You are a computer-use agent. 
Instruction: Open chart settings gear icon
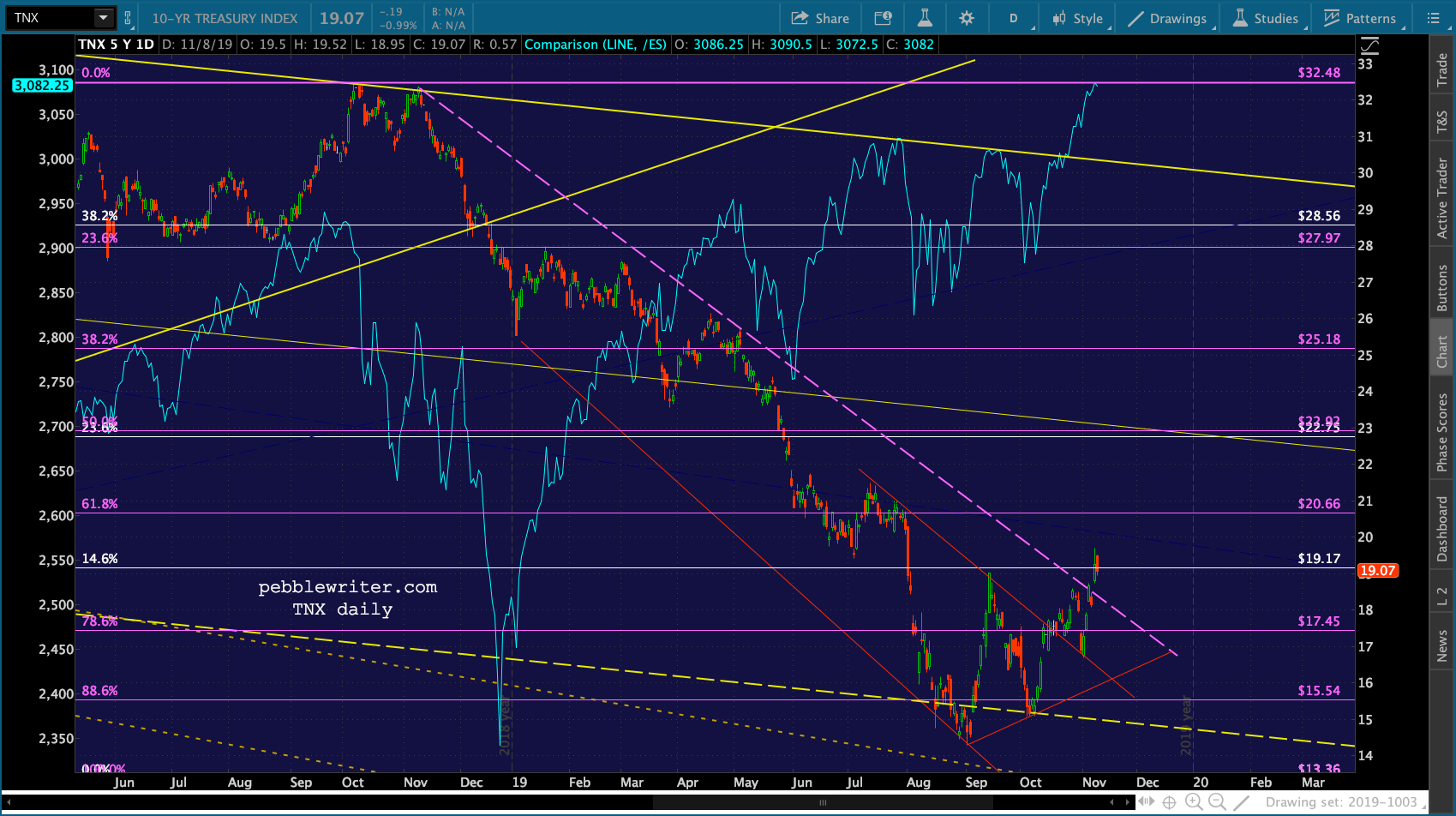tap(967, 18)
